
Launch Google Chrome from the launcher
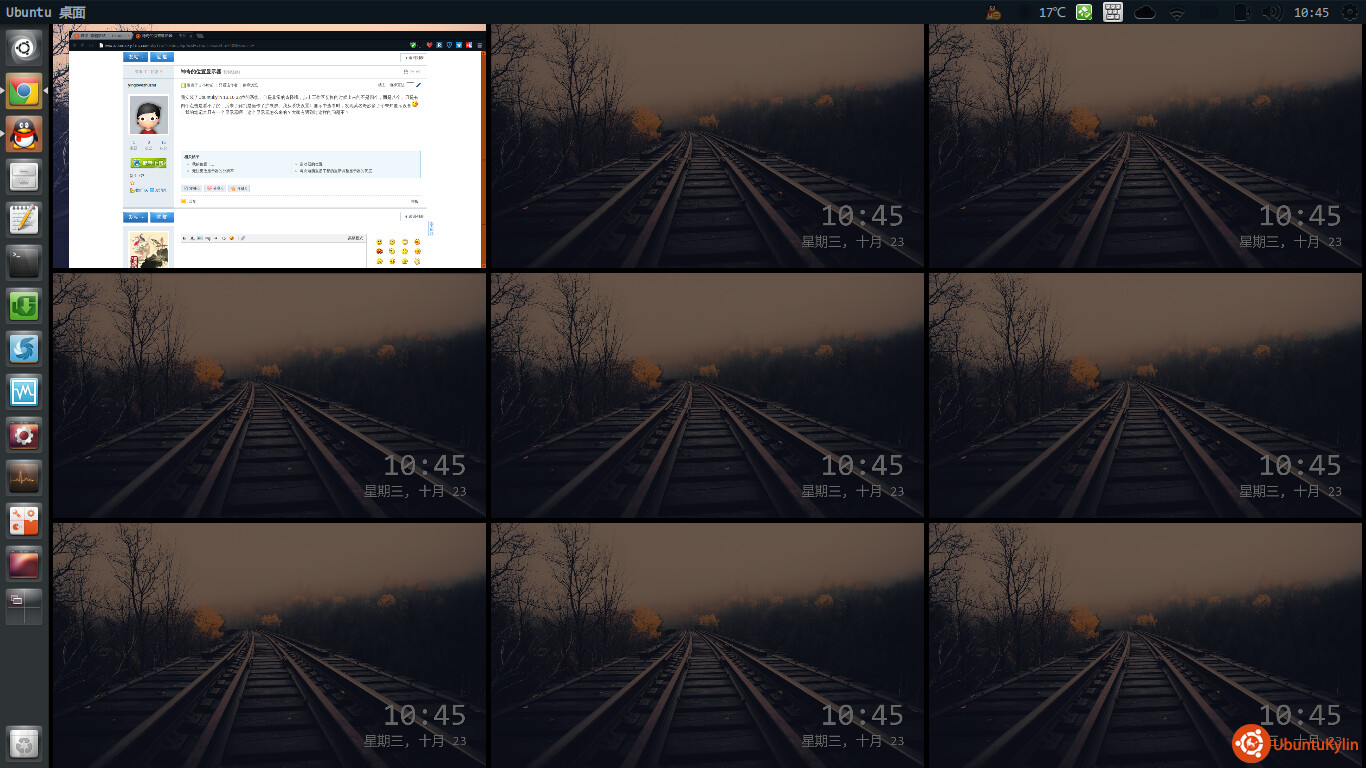(x=24, y=91)
